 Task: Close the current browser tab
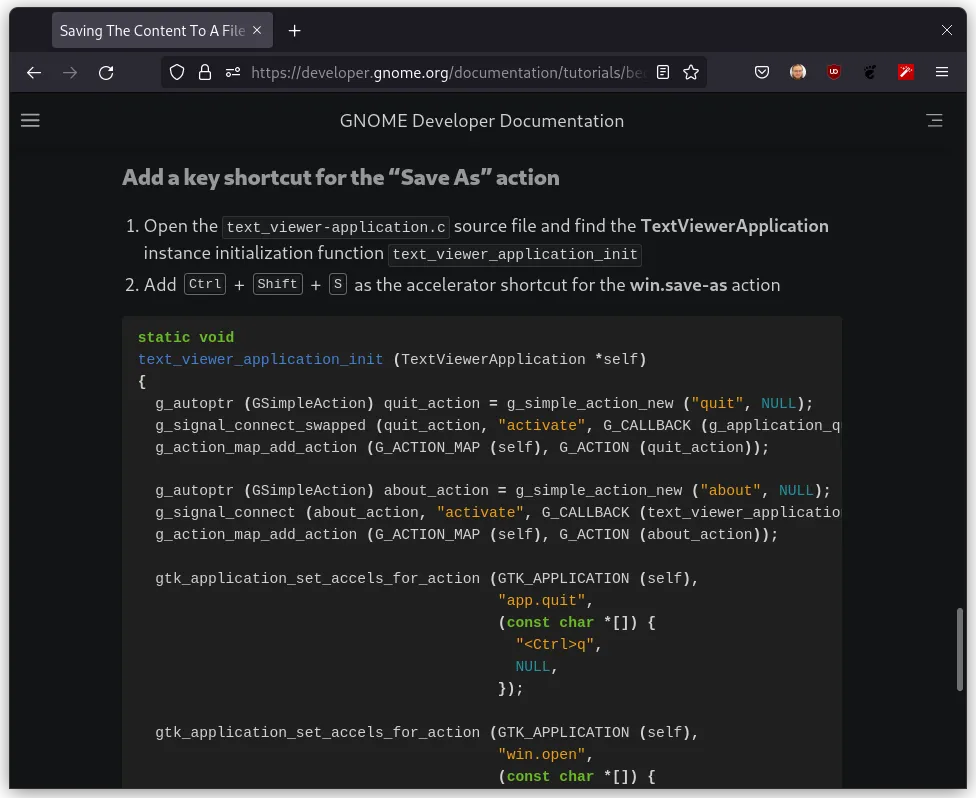click(257, 31)
